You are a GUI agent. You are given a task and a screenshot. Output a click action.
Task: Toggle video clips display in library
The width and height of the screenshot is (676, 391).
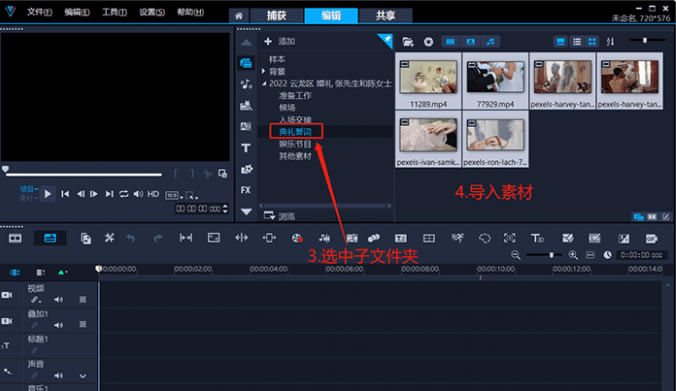(451, 42)
